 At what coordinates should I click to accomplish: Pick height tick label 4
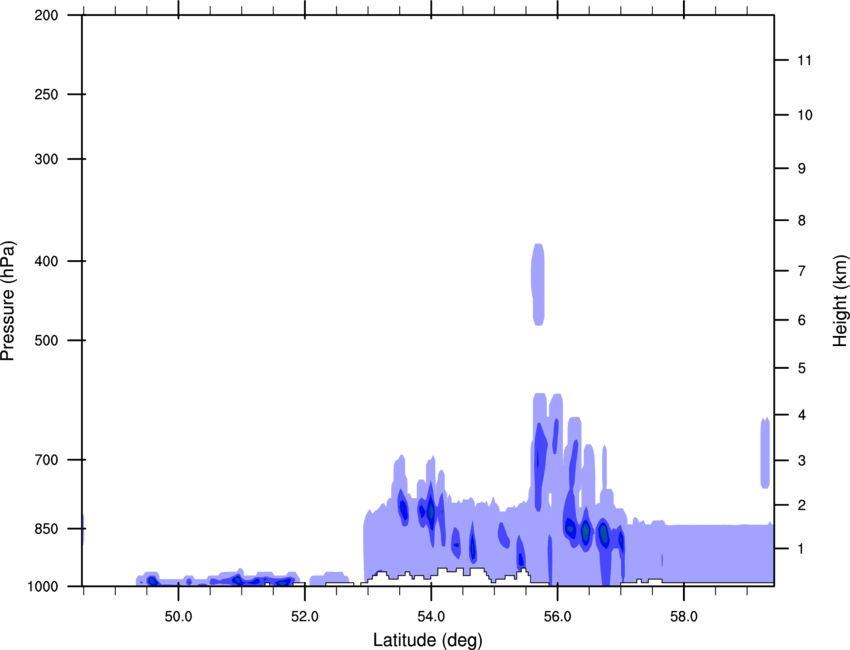coord(802,415)
